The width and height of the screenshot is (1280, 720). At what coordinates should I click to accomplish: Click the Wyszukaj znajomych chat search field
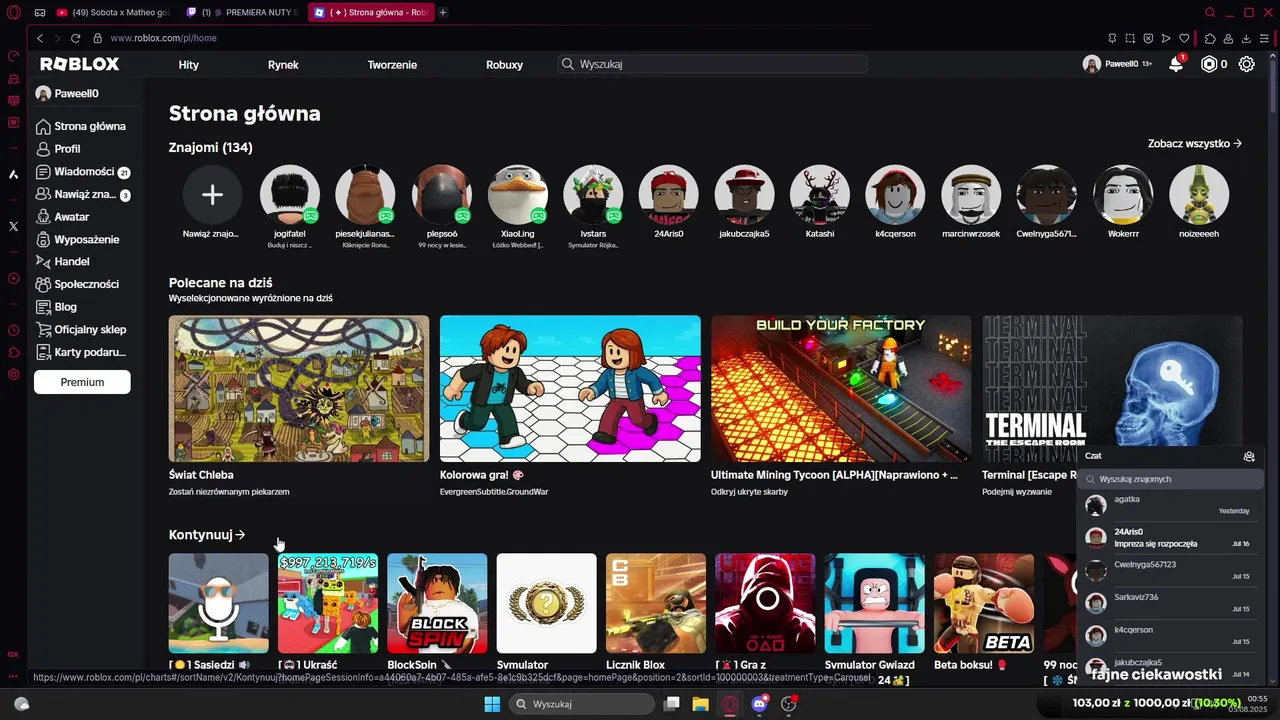[1169, 479]
